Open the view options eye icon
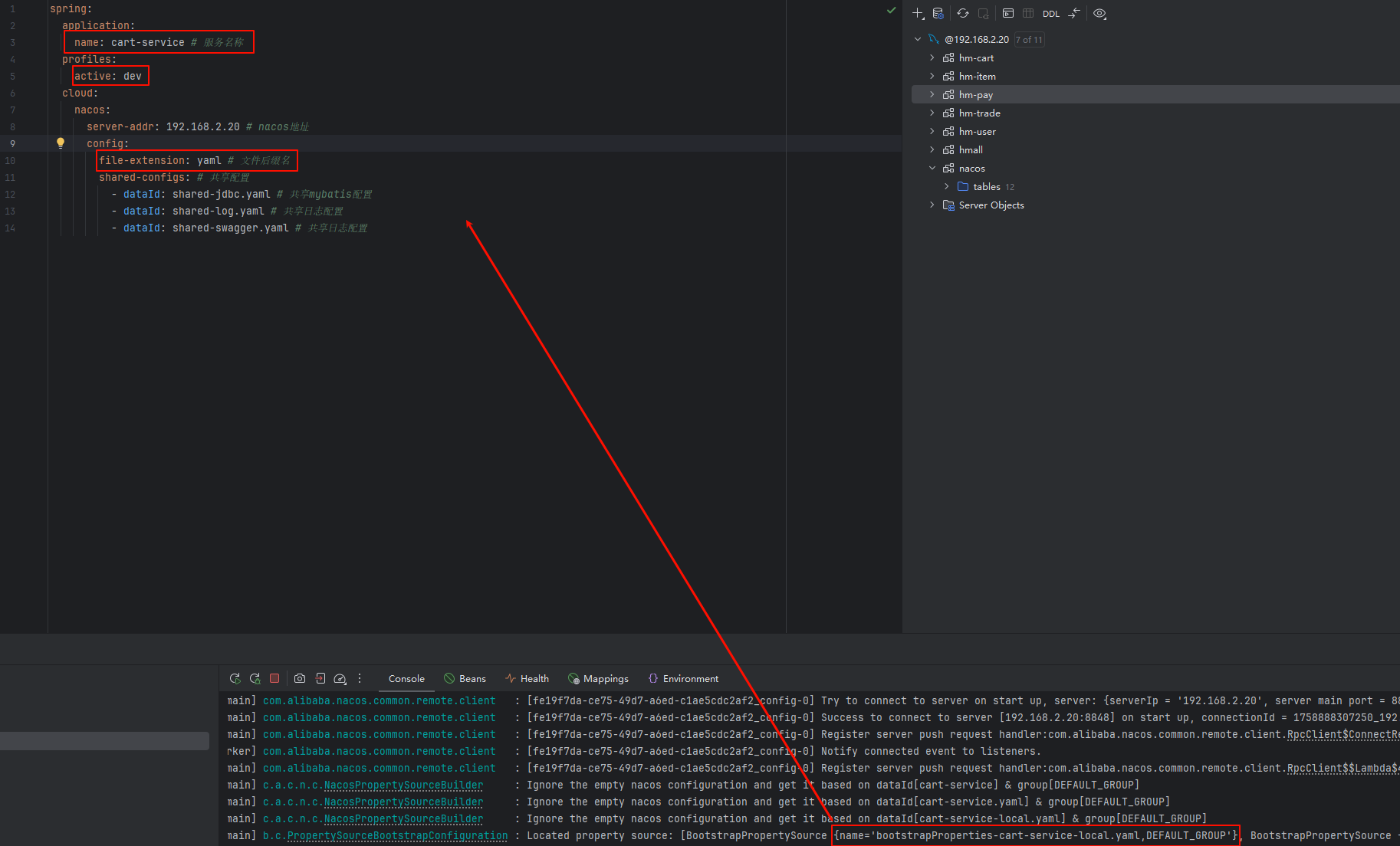Image resolution: width=1400 pixels, height=846 pixels. pyautogui.click(x=1099, y=13)
